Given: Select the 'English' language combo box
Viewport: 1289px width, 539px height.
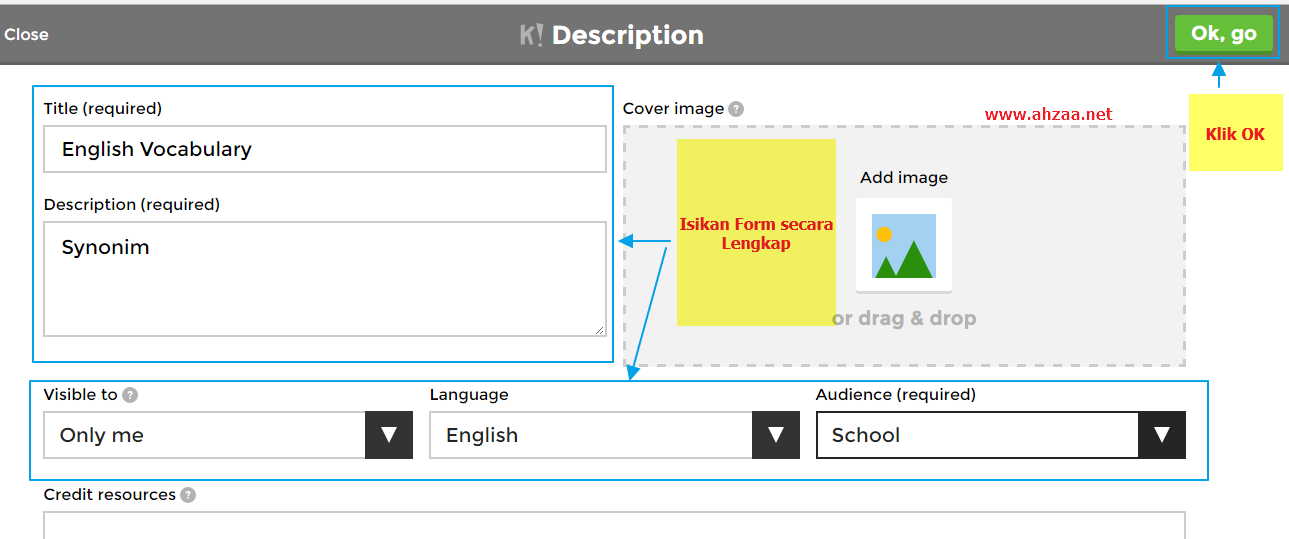Looking at the screenshot, I should click(614, 435).
